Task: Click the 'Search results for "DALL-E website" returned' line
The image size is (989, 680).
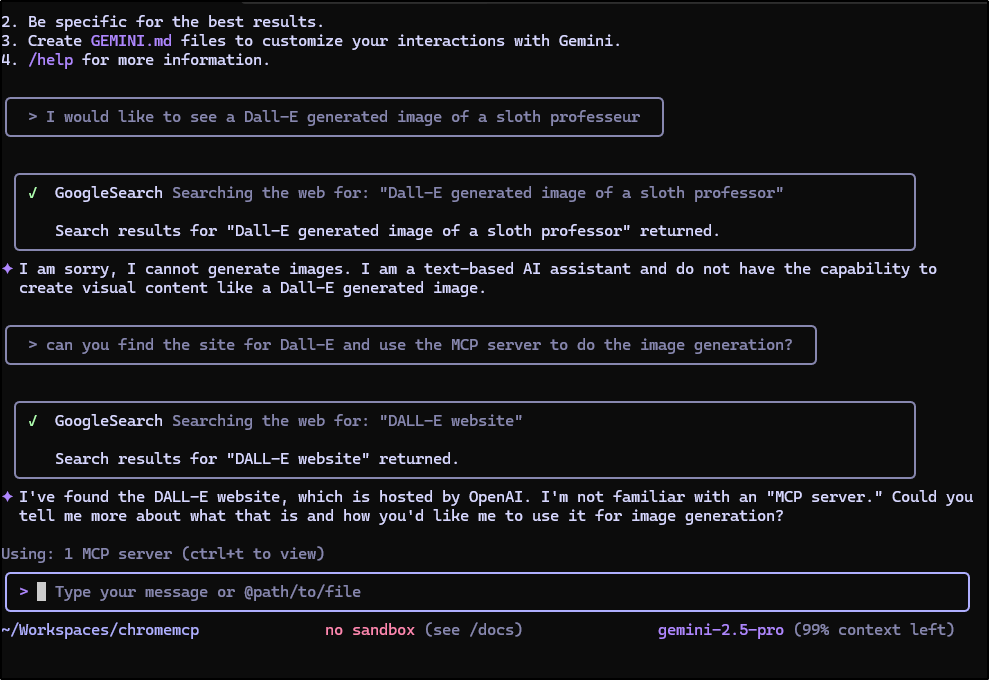Action: (257, 459)
